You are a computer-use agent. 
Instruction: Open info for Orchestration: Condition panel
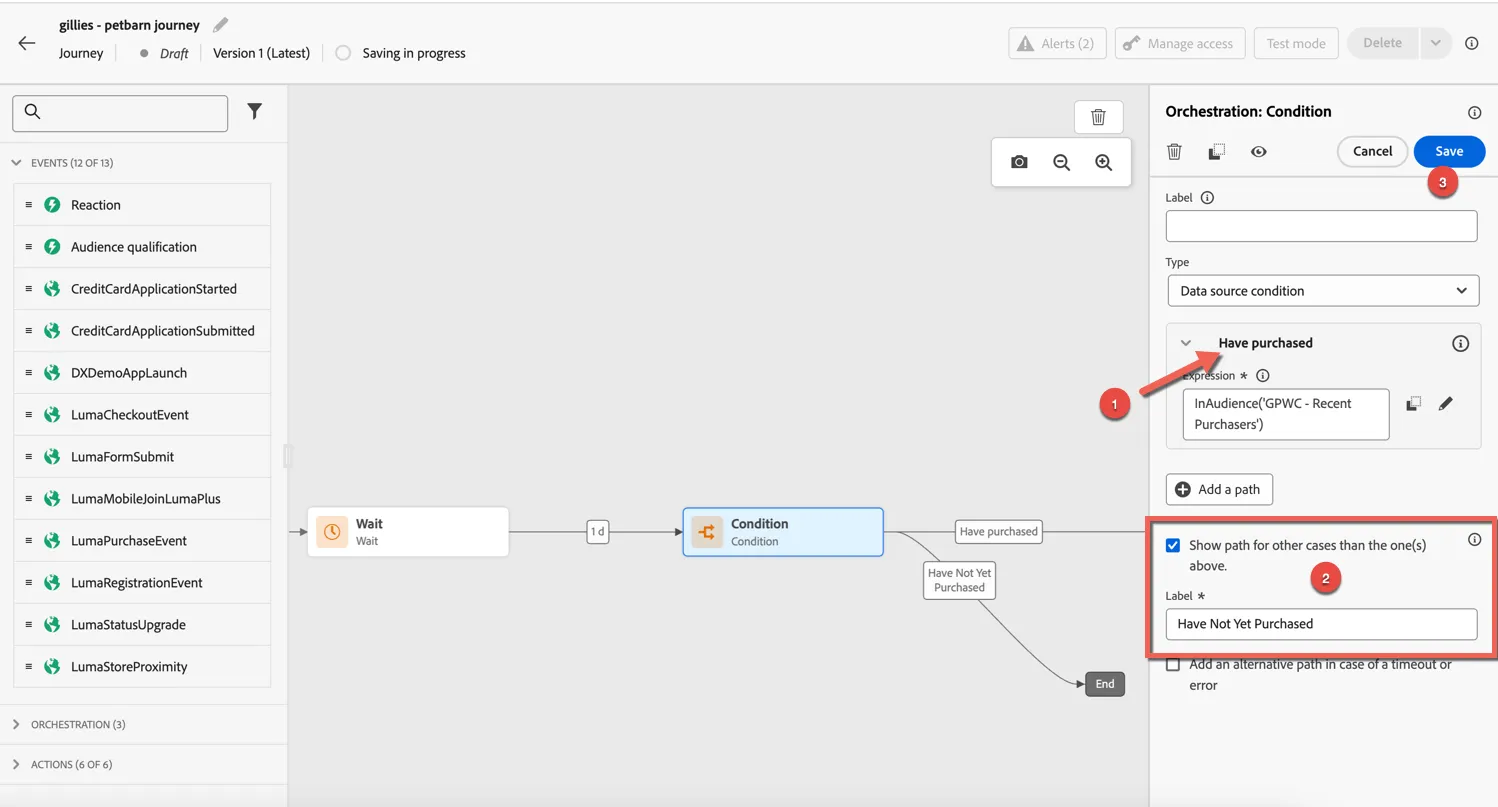tap(1474, 113)
